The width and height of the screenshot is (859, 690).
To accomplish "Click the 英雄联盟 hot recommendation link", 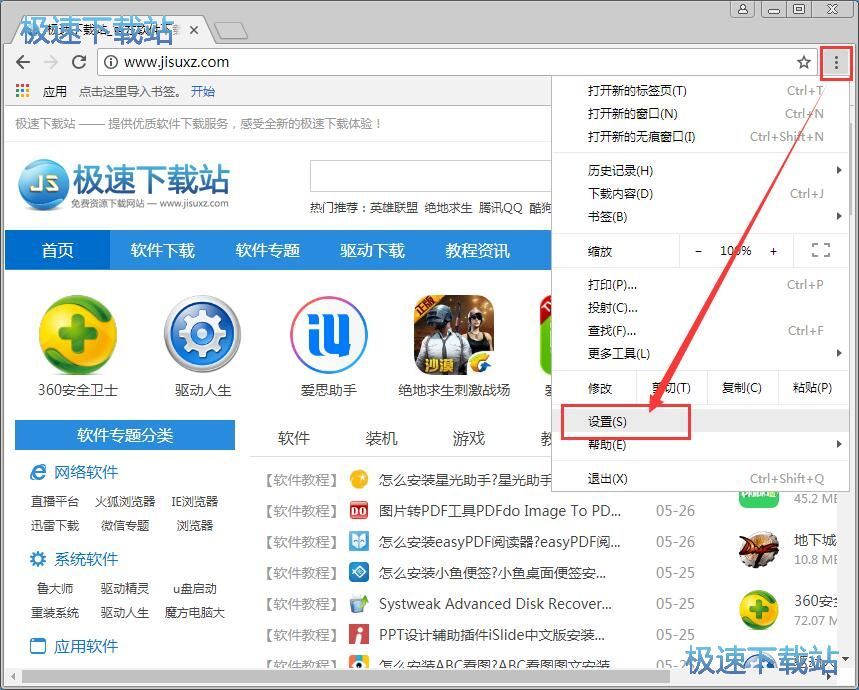I will coord(394,208).
